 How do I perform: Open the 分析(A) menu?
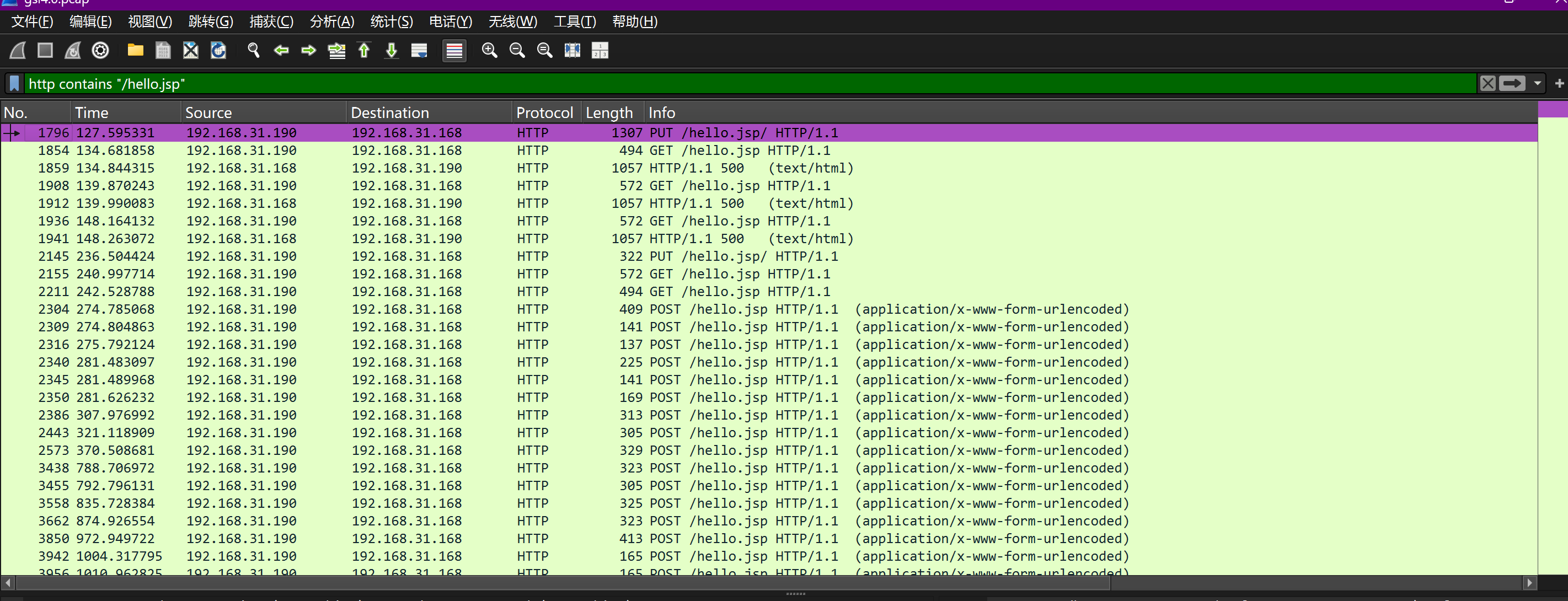click(331, 22)
